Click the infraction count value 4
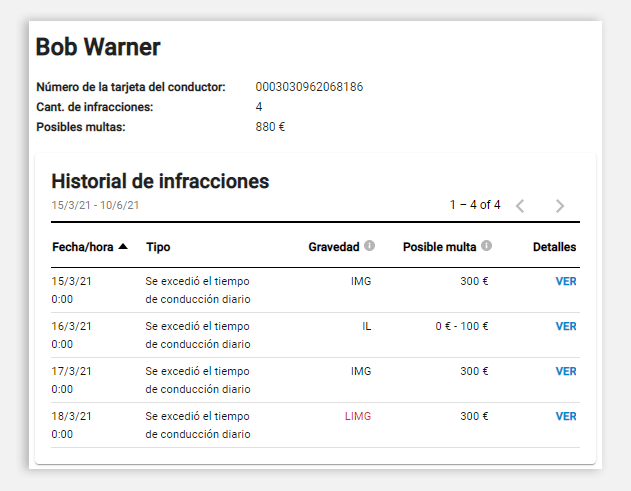Viewport: 631px width, 491px height. tap(259, 107)
